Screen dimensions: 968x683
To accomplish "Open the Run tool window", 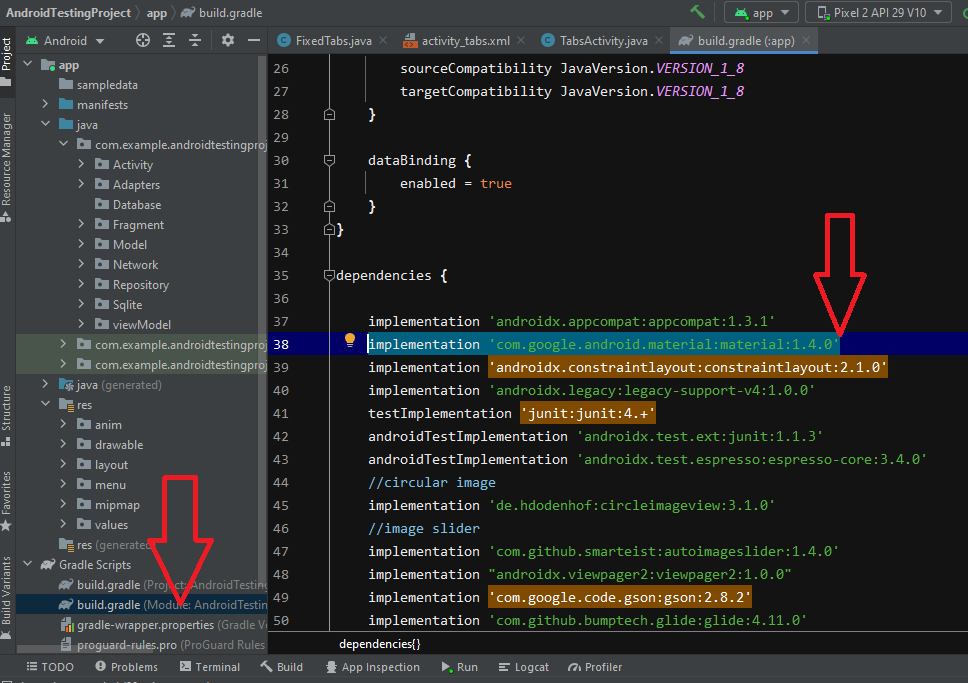I will [x=459, y=667].
